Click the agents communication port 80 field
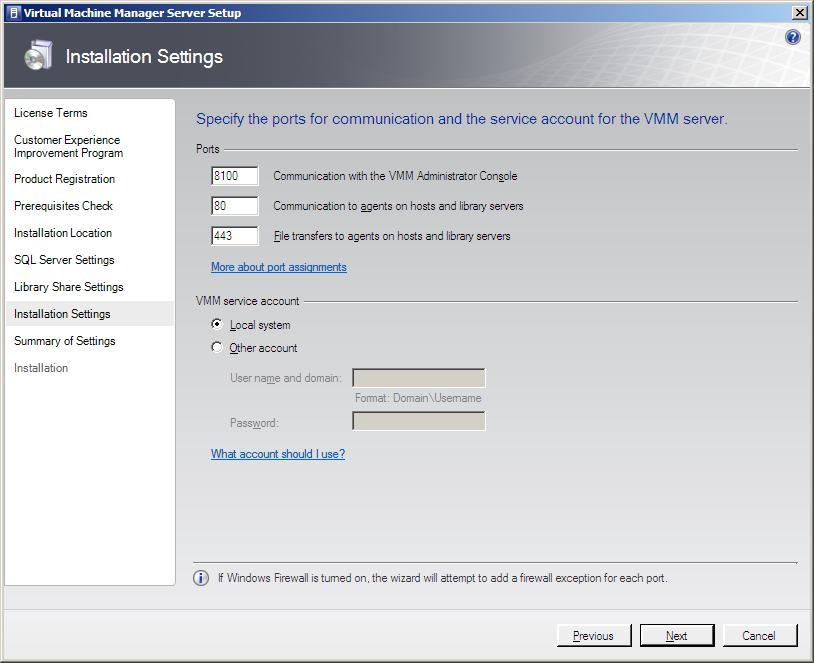Image resolution: width=814 pixels, height=663 pixels. pos(235,206)
